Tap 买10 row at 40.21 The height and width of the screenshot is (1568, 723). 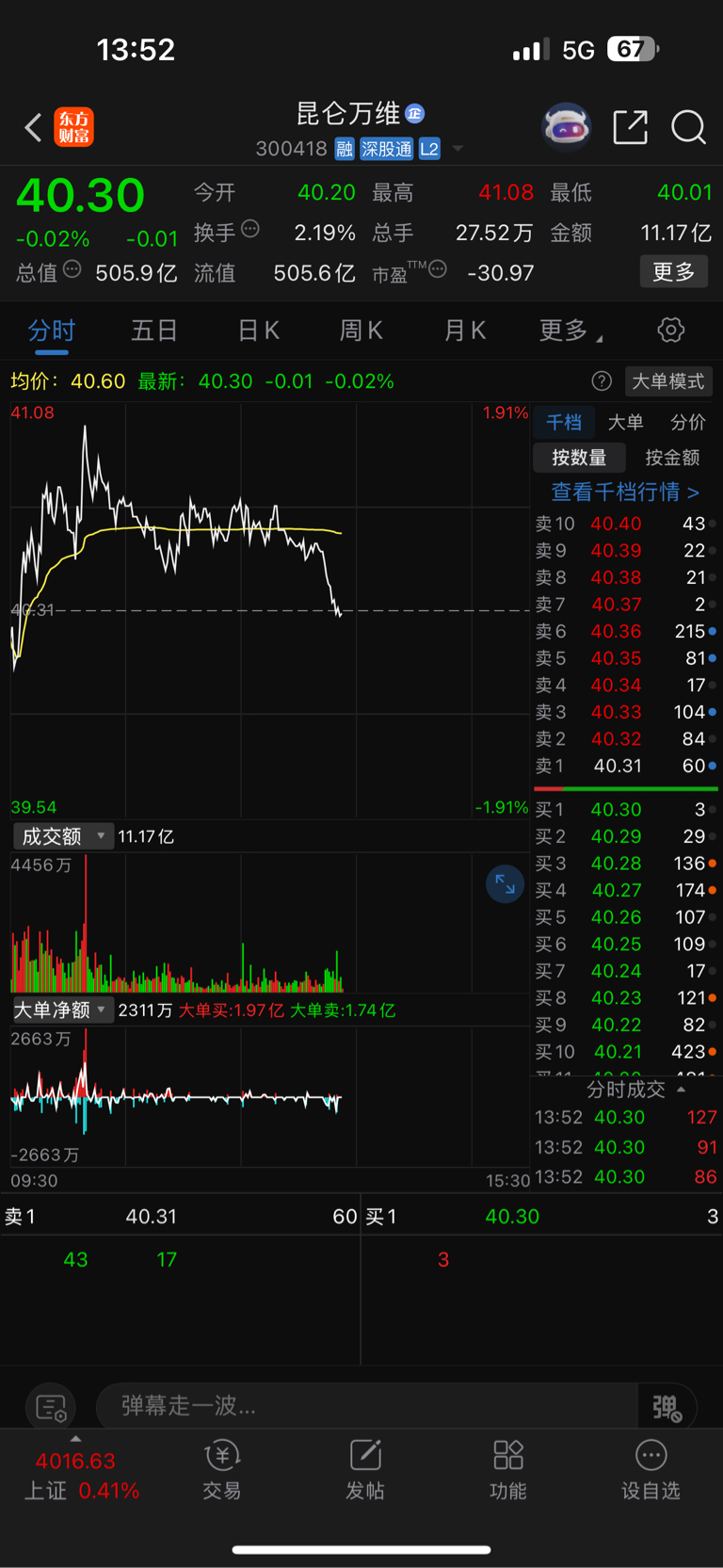[x=626, y=1051]
